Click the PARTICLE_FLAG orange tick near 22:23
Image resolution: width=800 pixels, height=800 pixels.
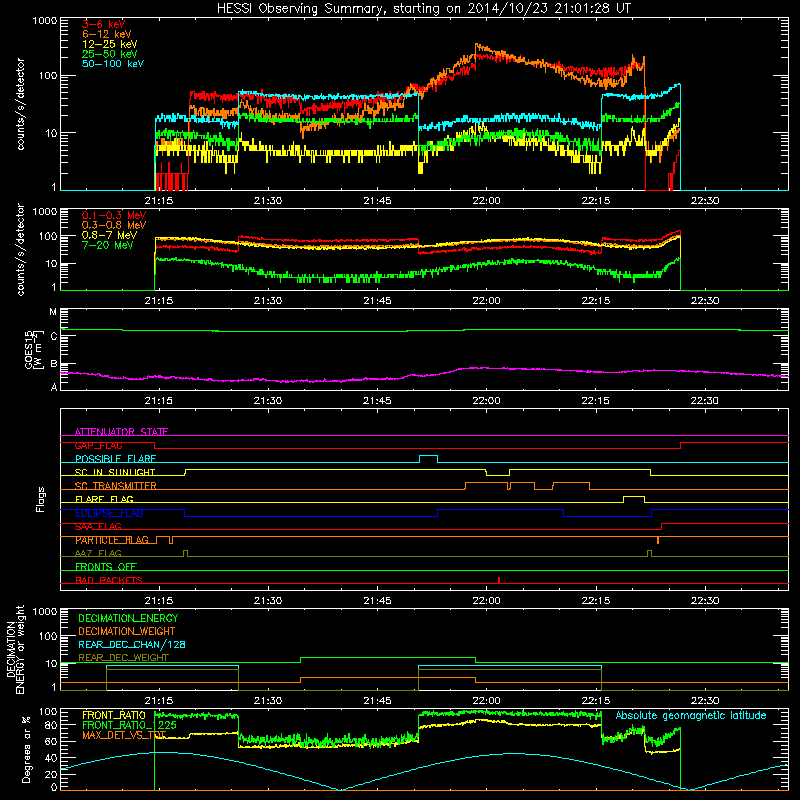658,540
